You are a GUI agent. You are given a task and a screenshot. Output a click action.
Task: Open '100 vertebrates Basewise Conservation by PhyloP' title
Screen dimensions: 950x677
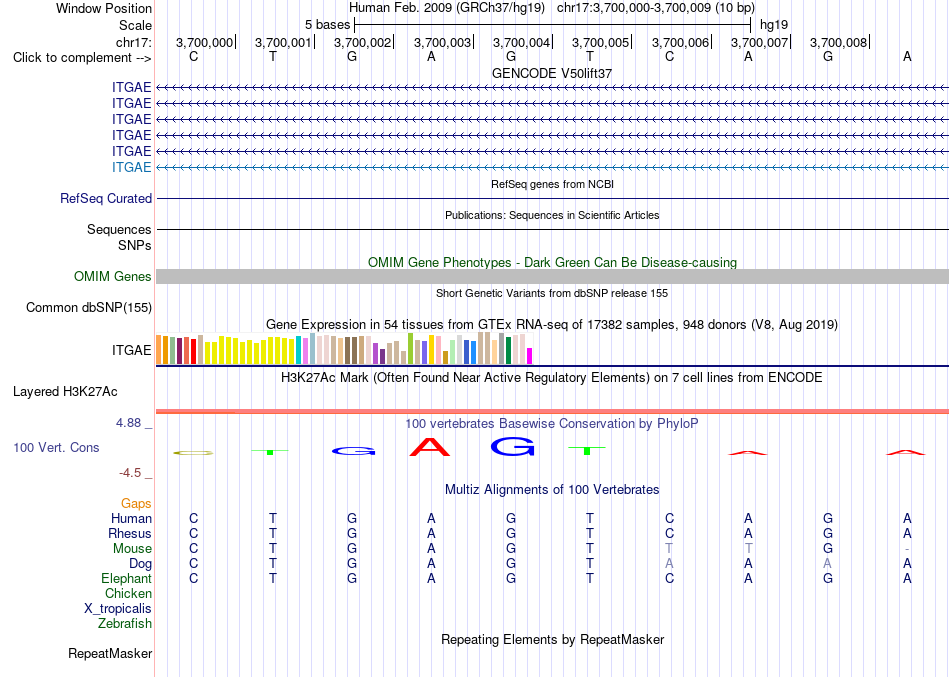[x=552, y=424]
